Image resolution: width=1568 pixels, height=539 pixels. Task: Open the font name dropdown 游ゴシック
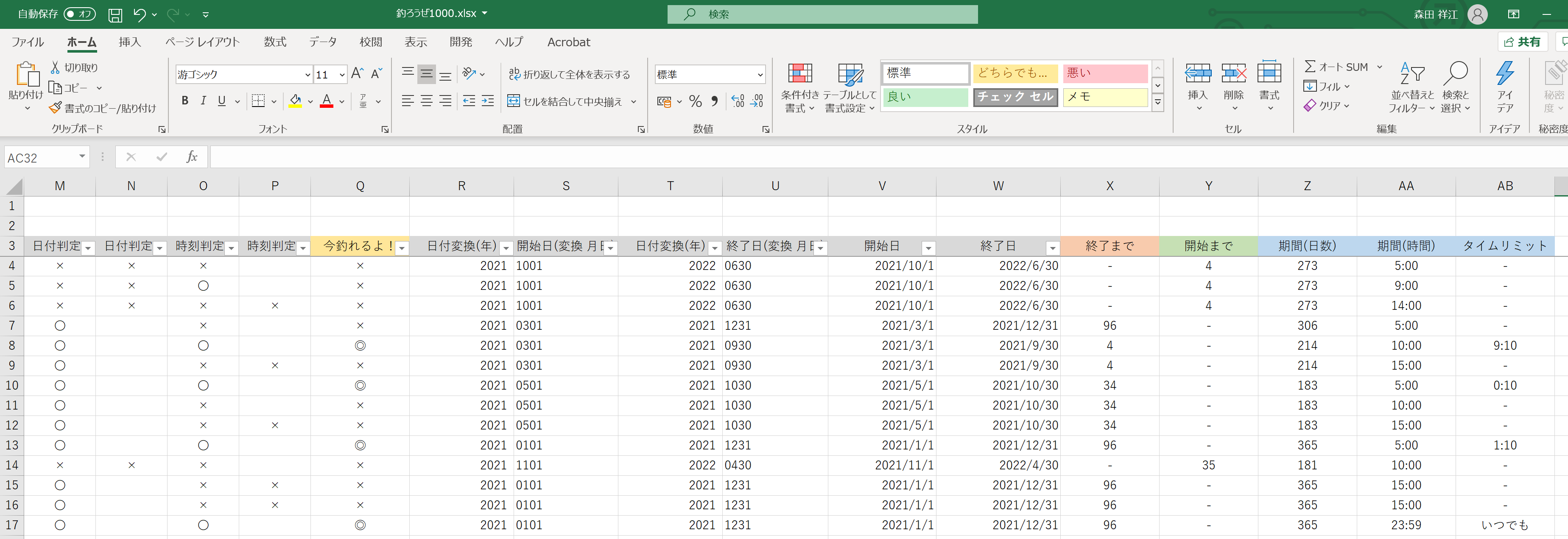coord(307,74)
